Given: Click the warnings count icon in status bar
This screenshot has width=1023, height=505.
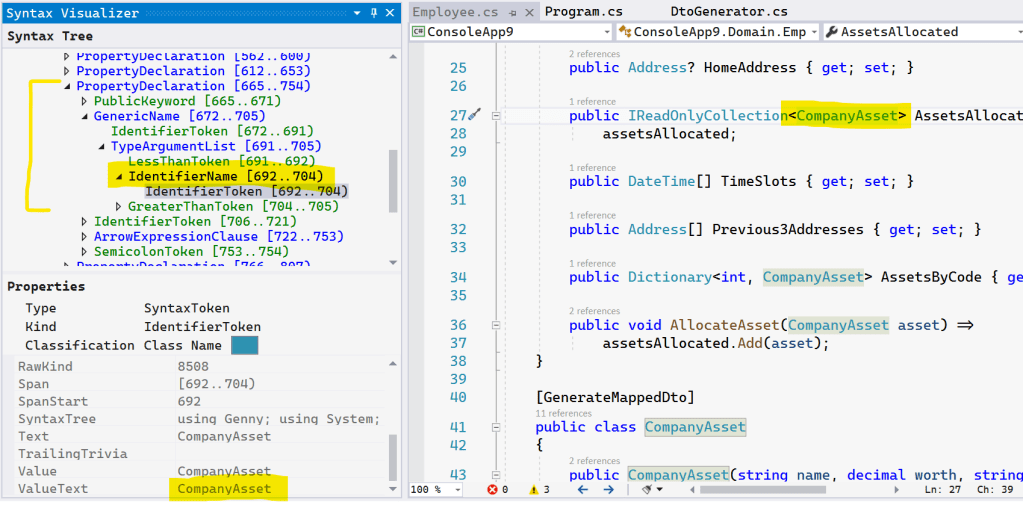Looking at the screenshot, I should pos(534,490).
